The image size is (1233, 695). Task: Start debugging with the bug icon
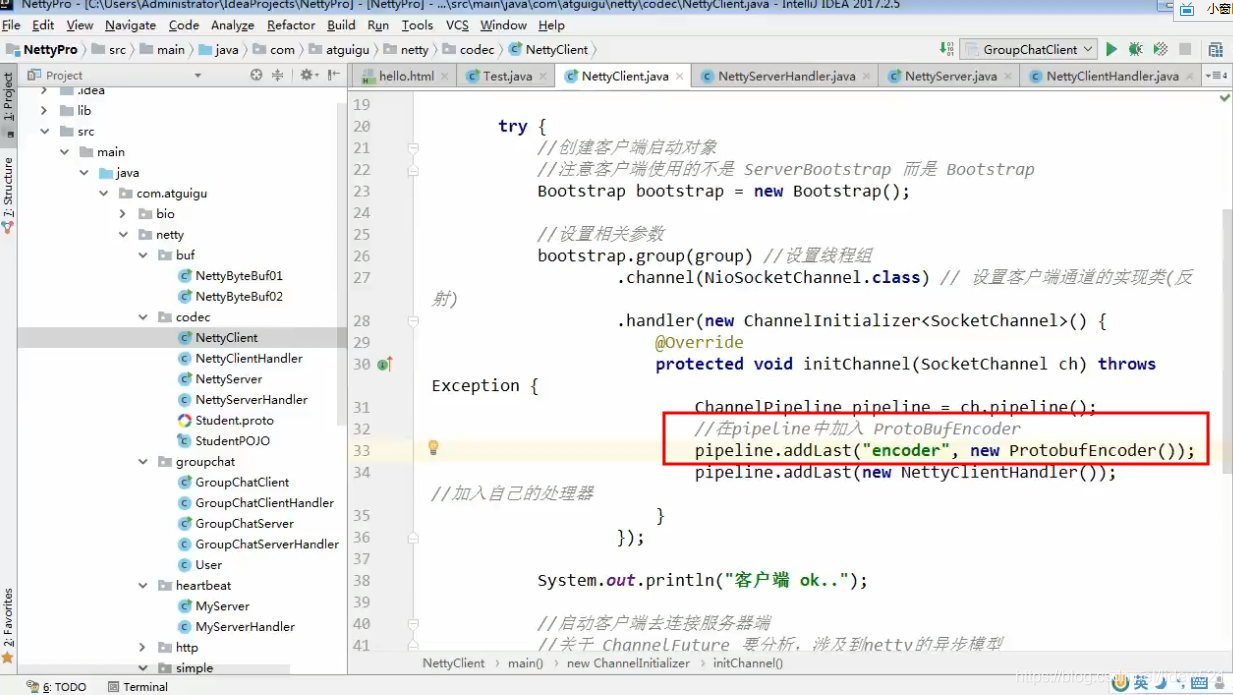click(x=1135, y=48)
